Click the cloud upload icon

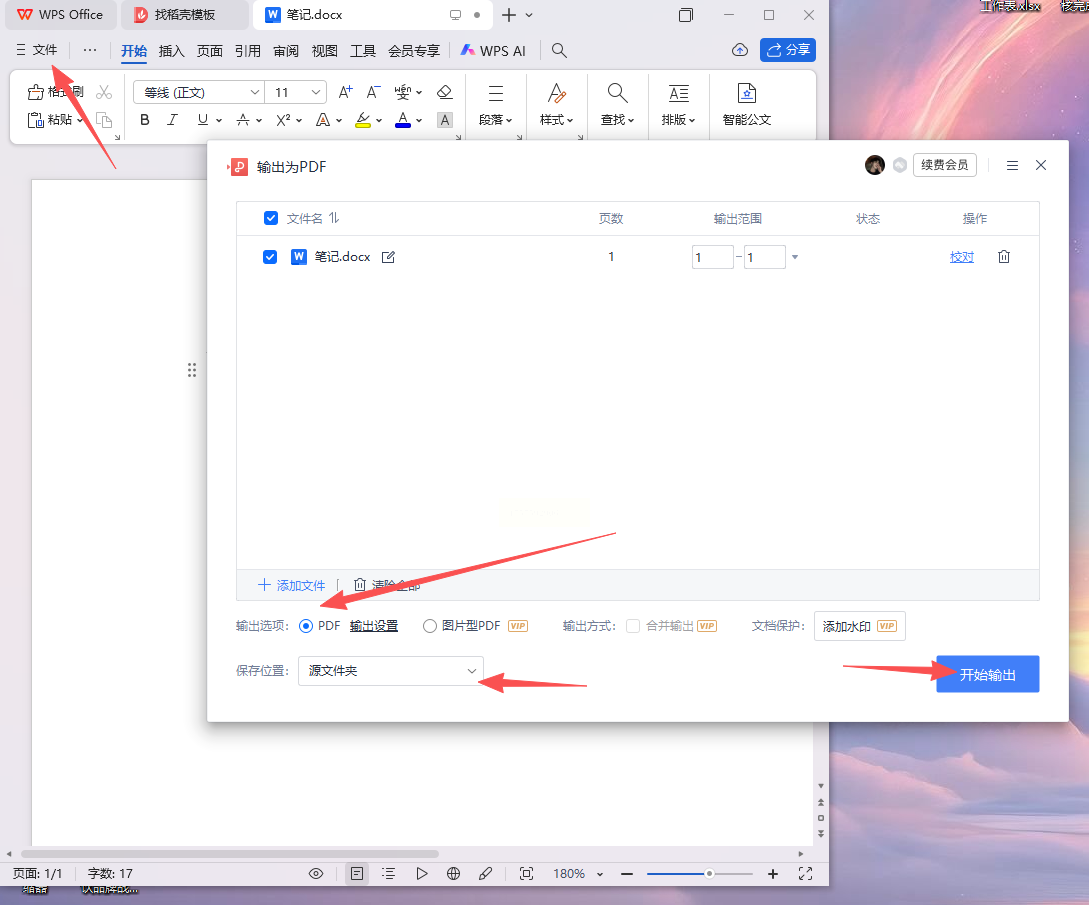pos(740,50)
